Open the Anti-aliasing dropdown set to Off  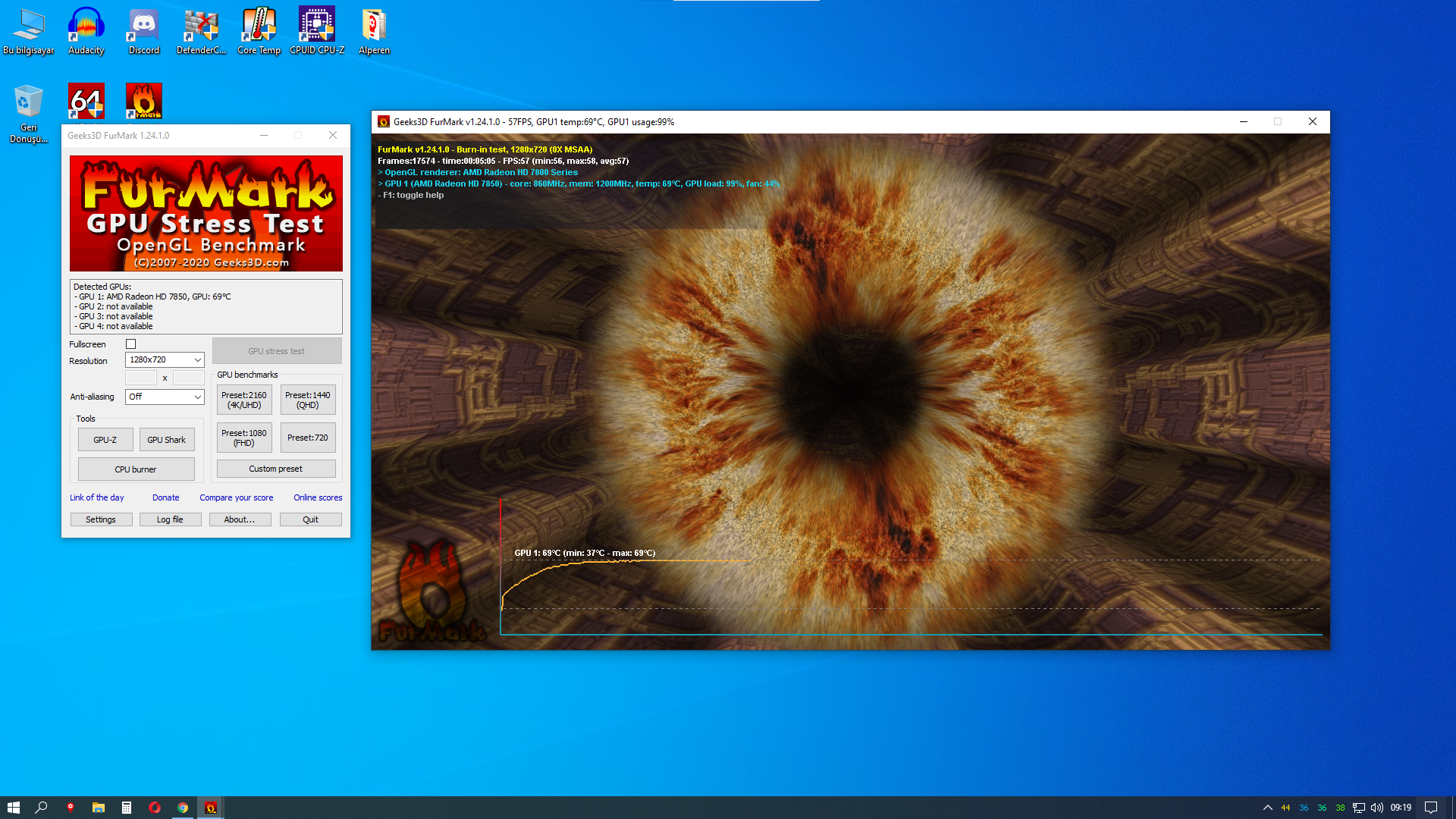165,397
